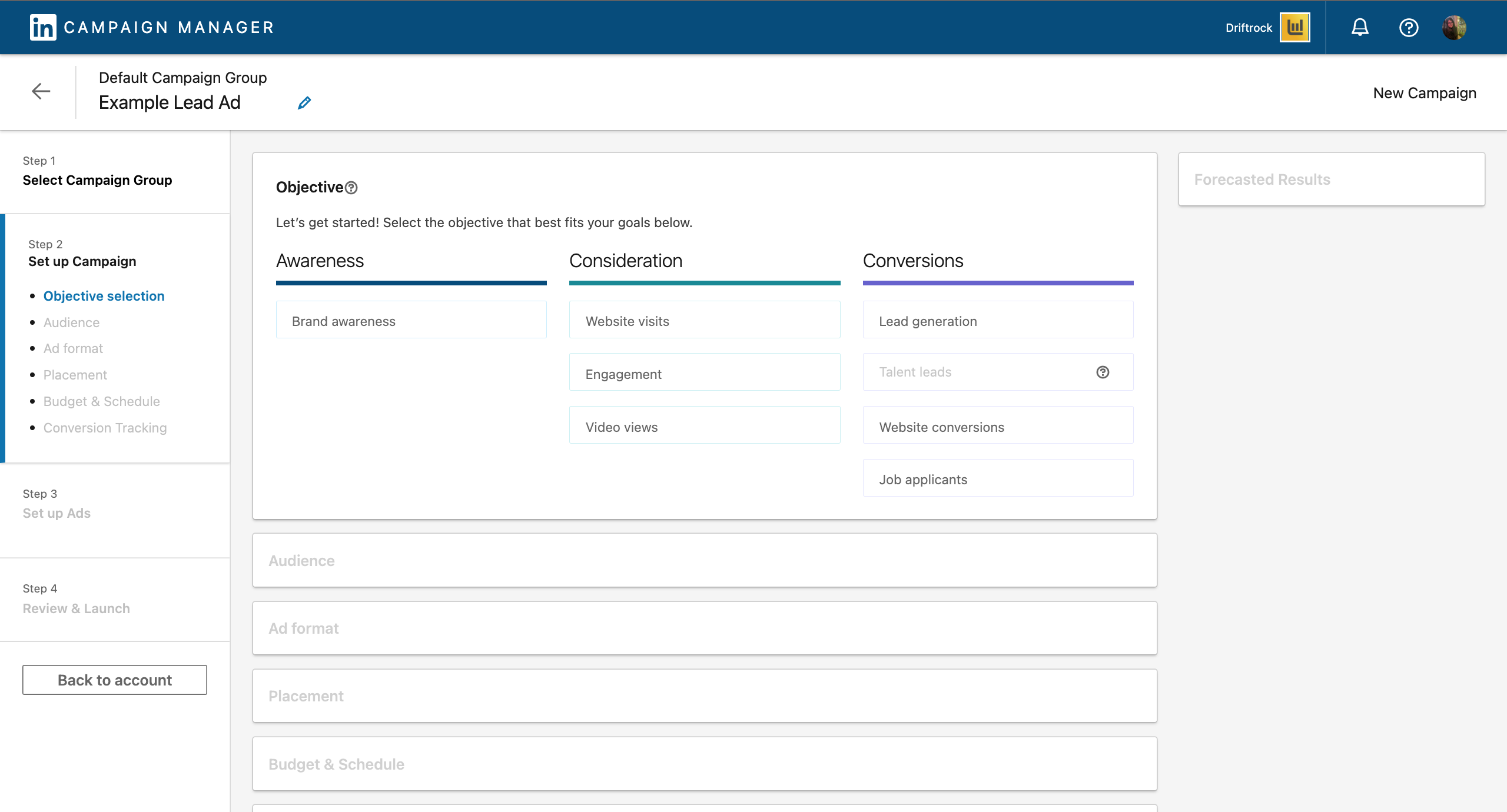Select the Video views objective
The height and width of the screenshot is (812, 1507).
point(704,427)
